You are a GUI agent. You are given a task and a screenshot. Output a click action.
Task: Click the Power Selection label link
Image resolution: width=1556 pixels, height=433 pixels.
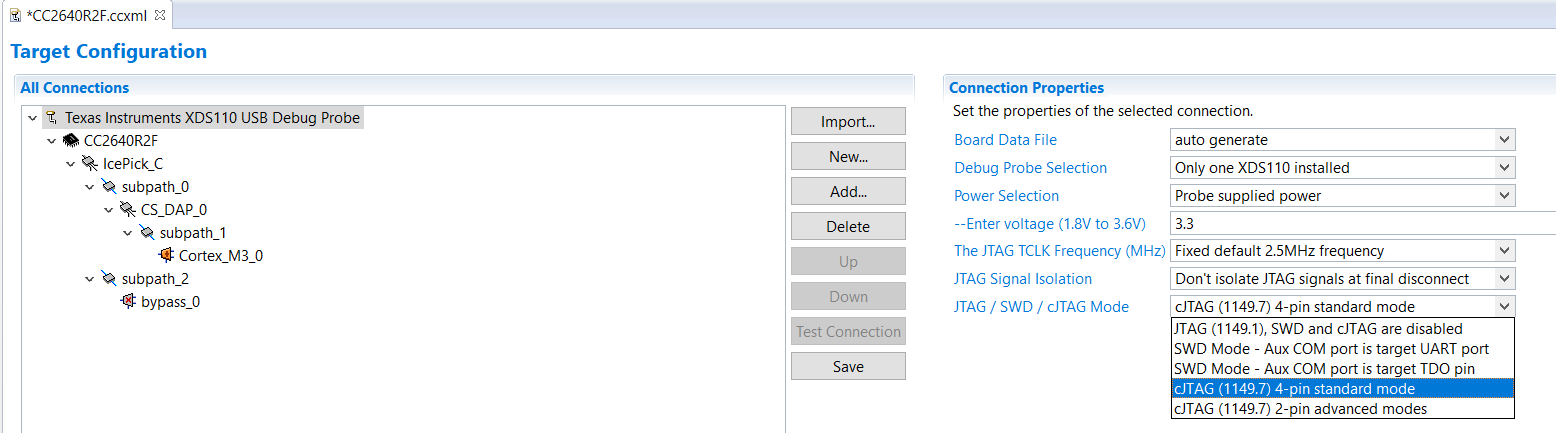click(1006, 196)
